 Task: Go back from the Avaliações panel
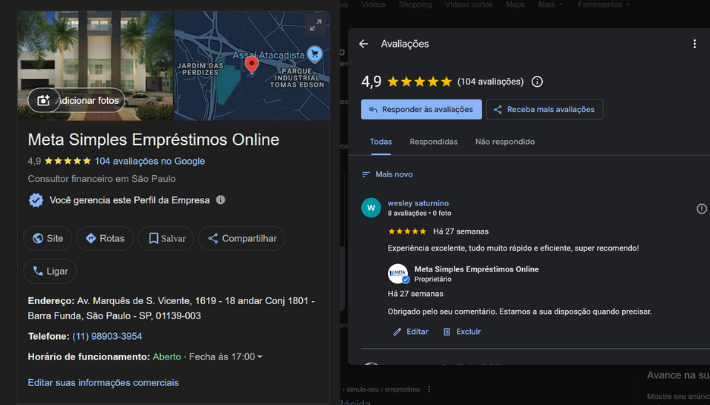coord(364,43)
